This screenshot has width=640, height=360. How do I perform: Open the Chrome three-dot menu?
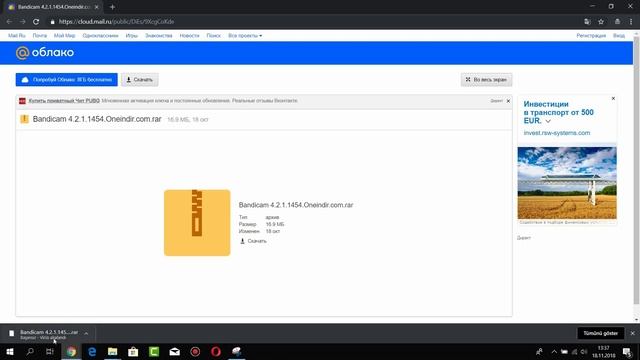[x=631, y=22]
